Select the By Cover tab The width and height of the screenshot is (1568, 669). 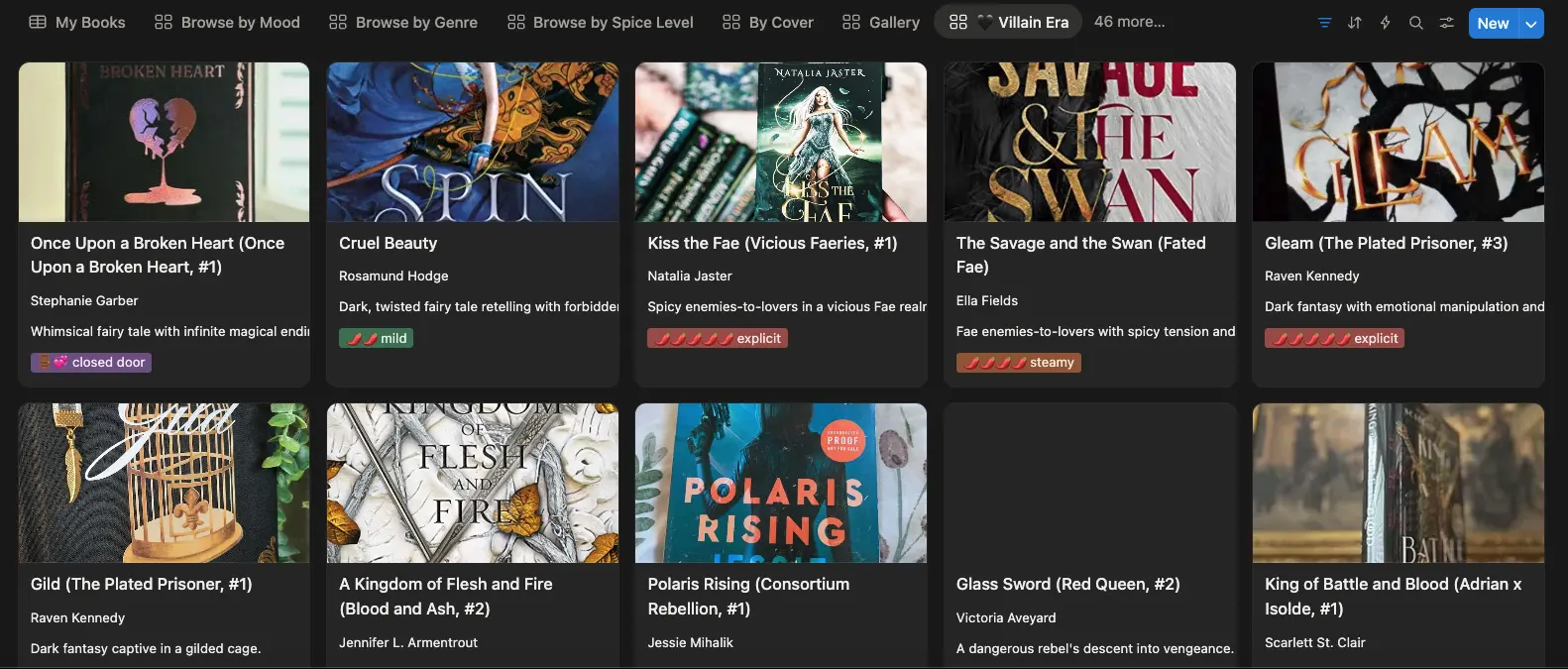[768, 22]
